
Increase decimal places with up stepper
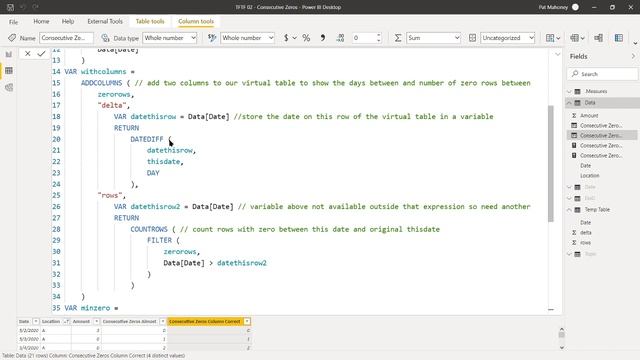[x=379, y=35]
